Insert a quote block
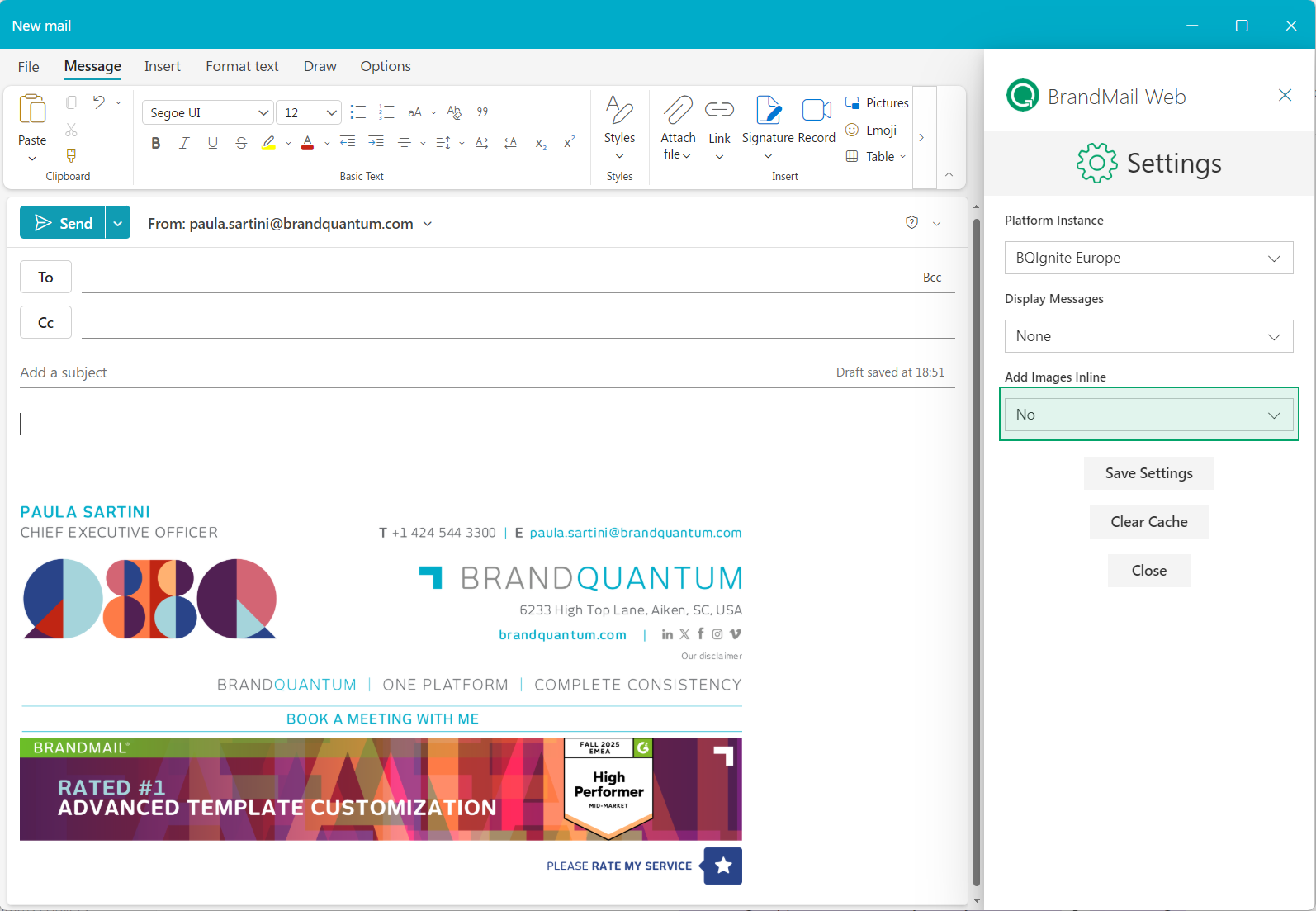This screenshot has width=1316, height=911. [x=482, y=112]
